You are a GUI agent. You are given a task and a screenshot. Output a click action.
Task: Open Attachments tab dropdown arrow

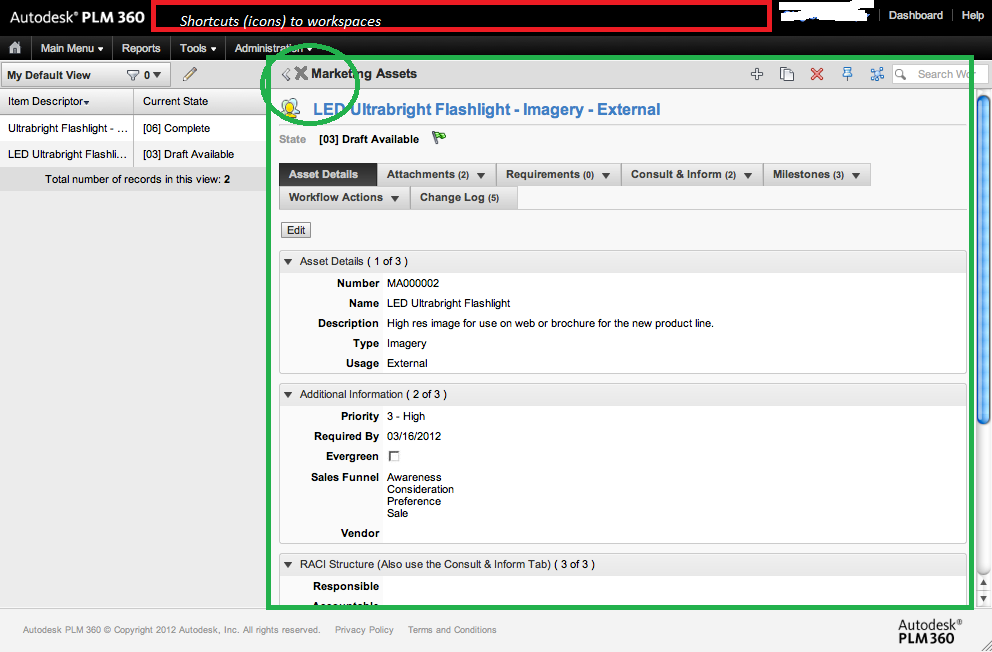pyautogui.click(x=481, y=175)
